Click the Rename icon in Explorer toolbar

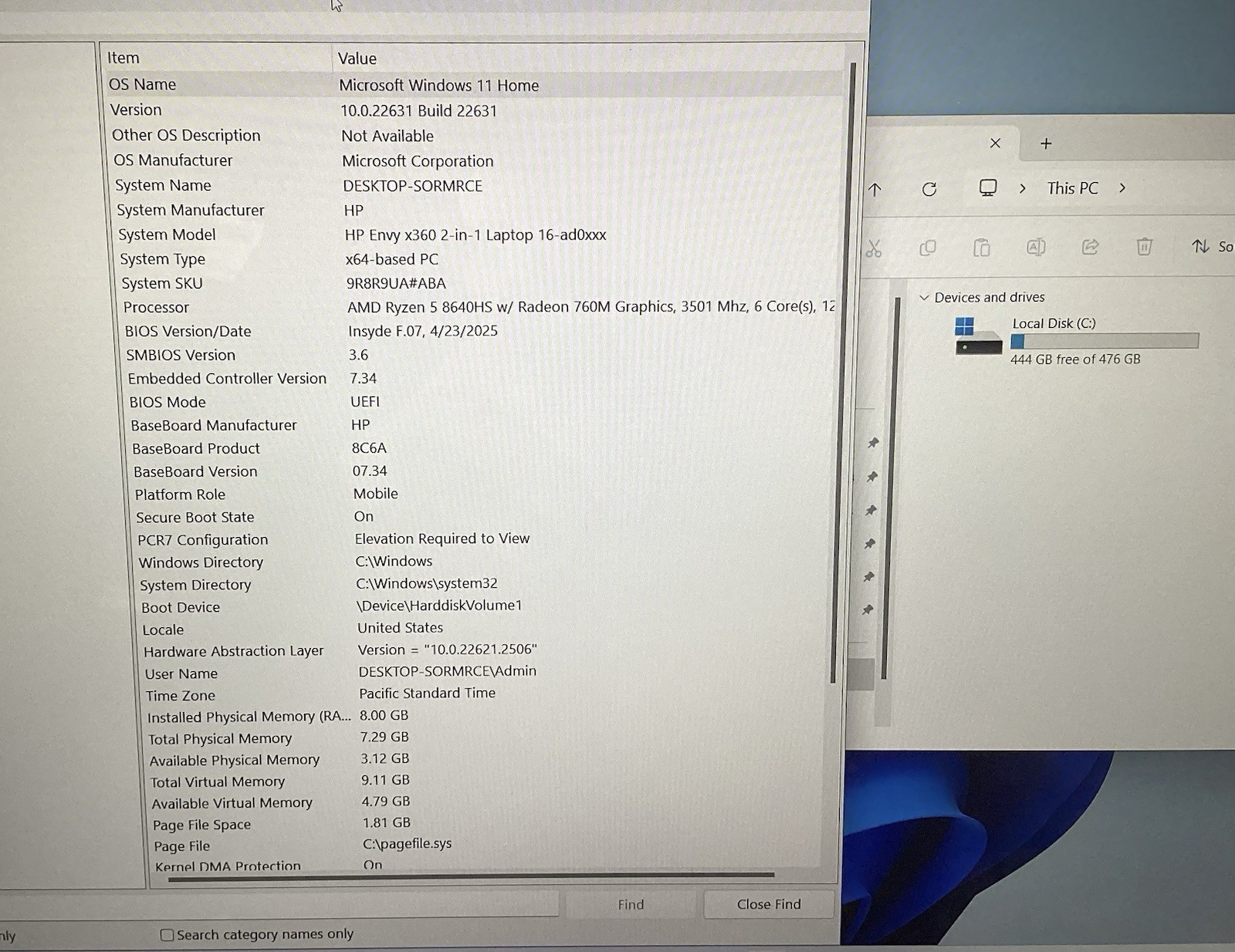point(1036,247)
